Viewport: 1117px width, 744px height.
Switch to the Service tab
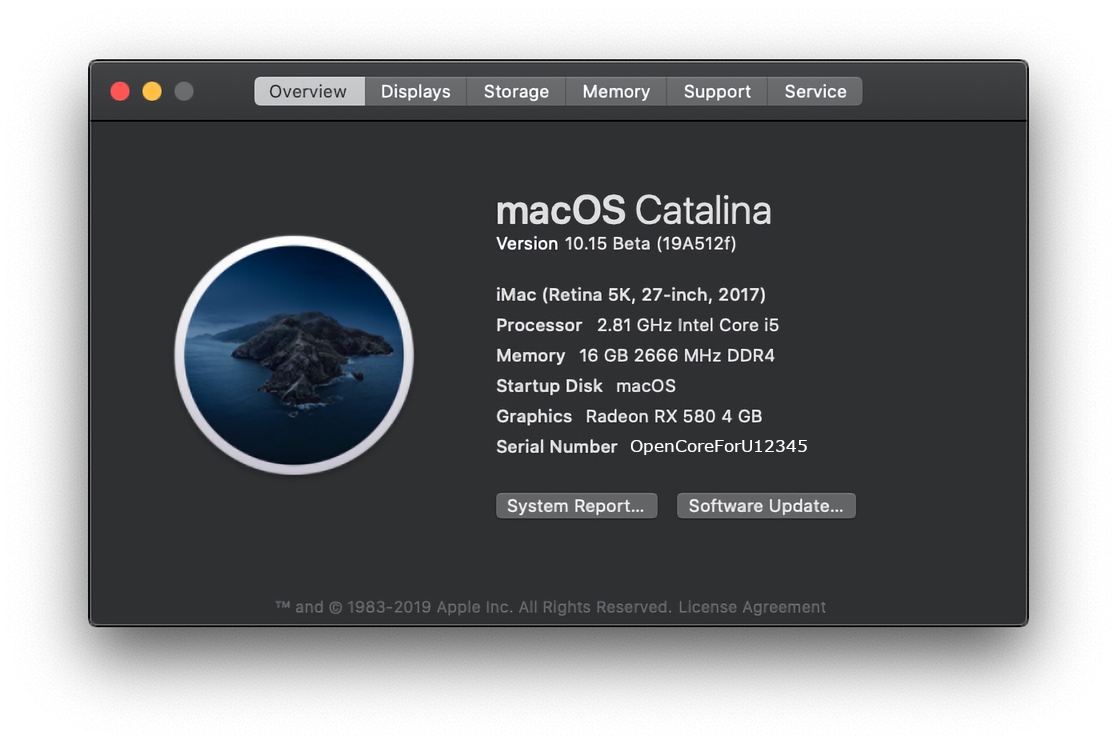pos(815,92)
